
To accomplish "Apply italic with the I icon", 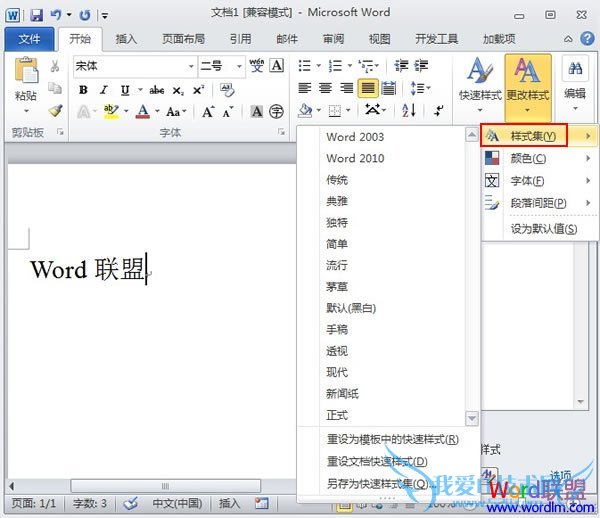I will 104,89.
